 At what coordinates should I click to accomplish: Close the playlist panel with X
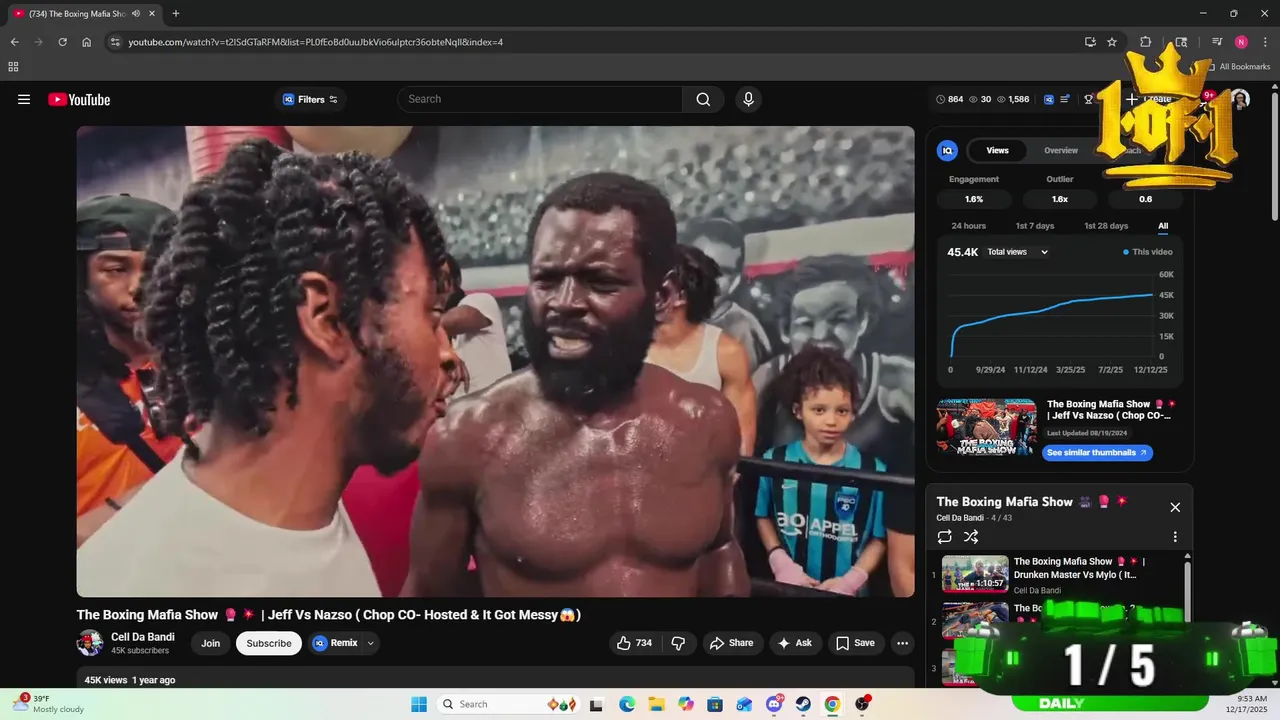[x=1175, y=507]
